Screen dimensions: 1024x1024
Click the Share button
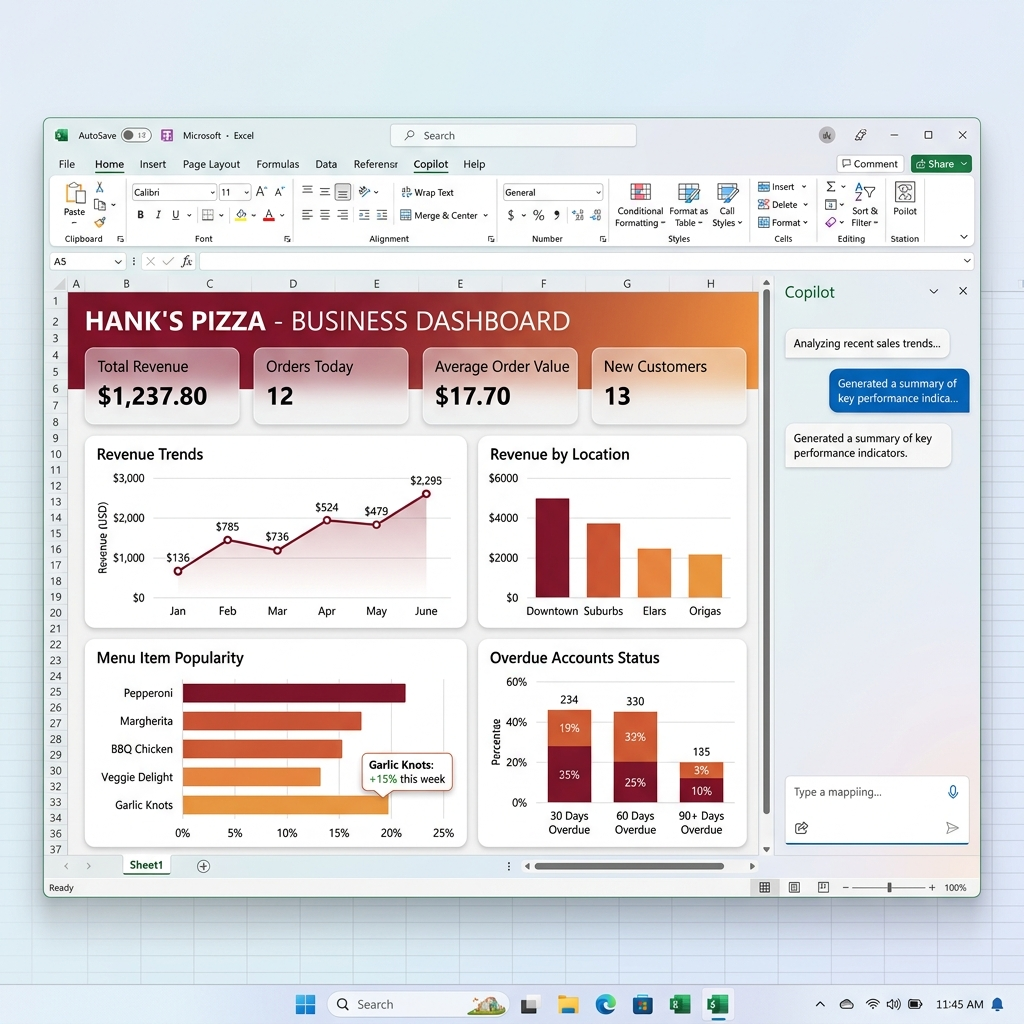pos(939,163)
